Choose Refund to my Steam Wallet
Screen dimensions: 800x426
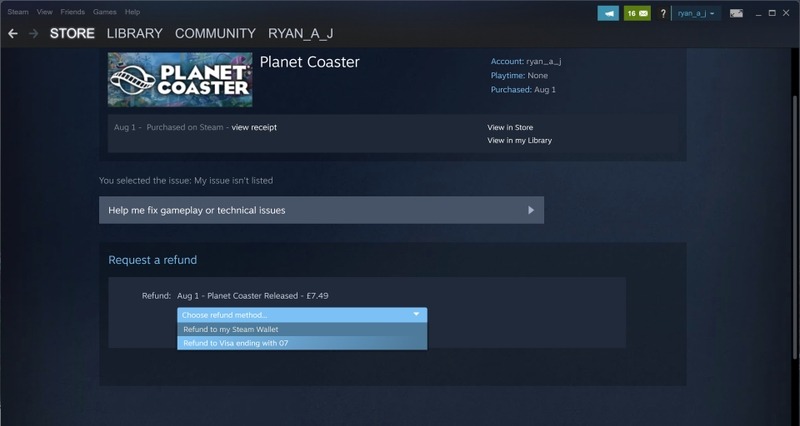click(302, 329)
